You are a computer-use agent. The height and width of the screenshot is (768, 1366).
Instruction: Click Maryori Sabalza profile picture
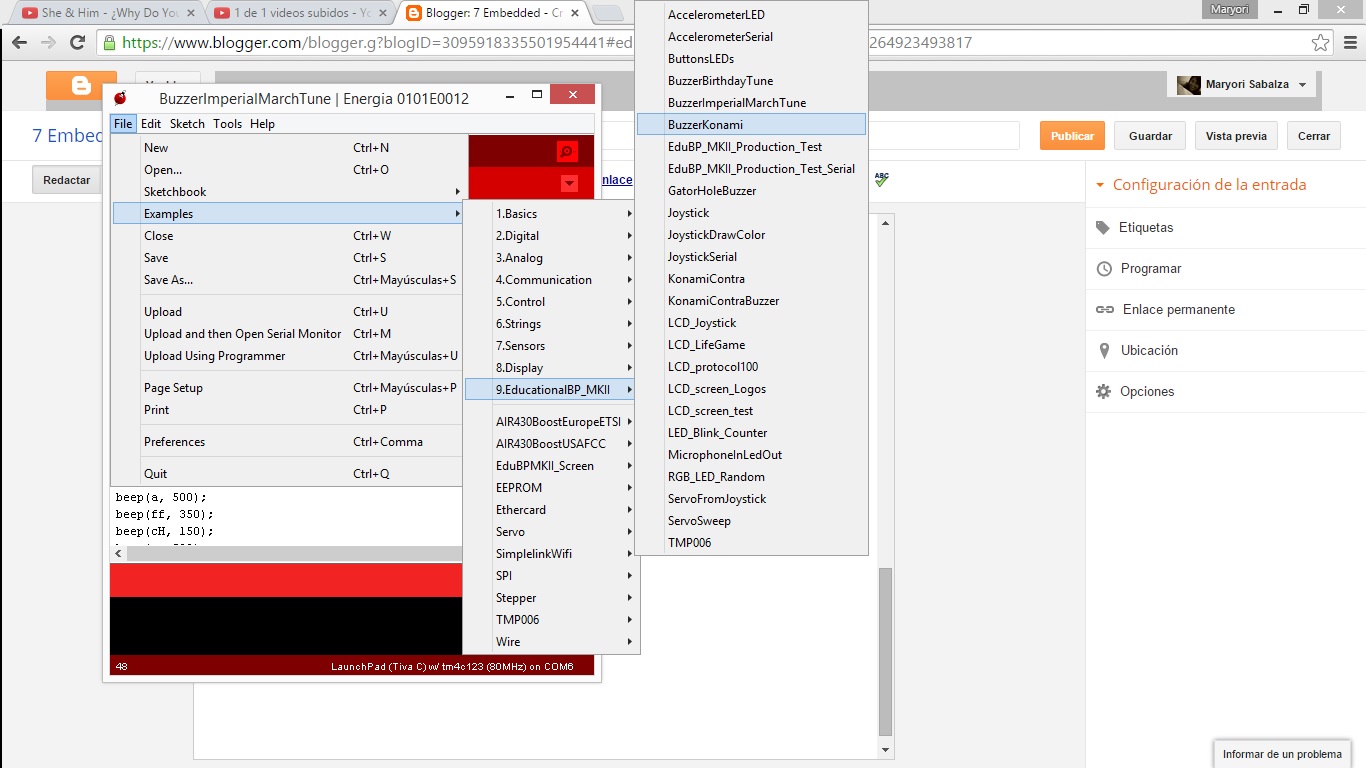[1189, 85]
